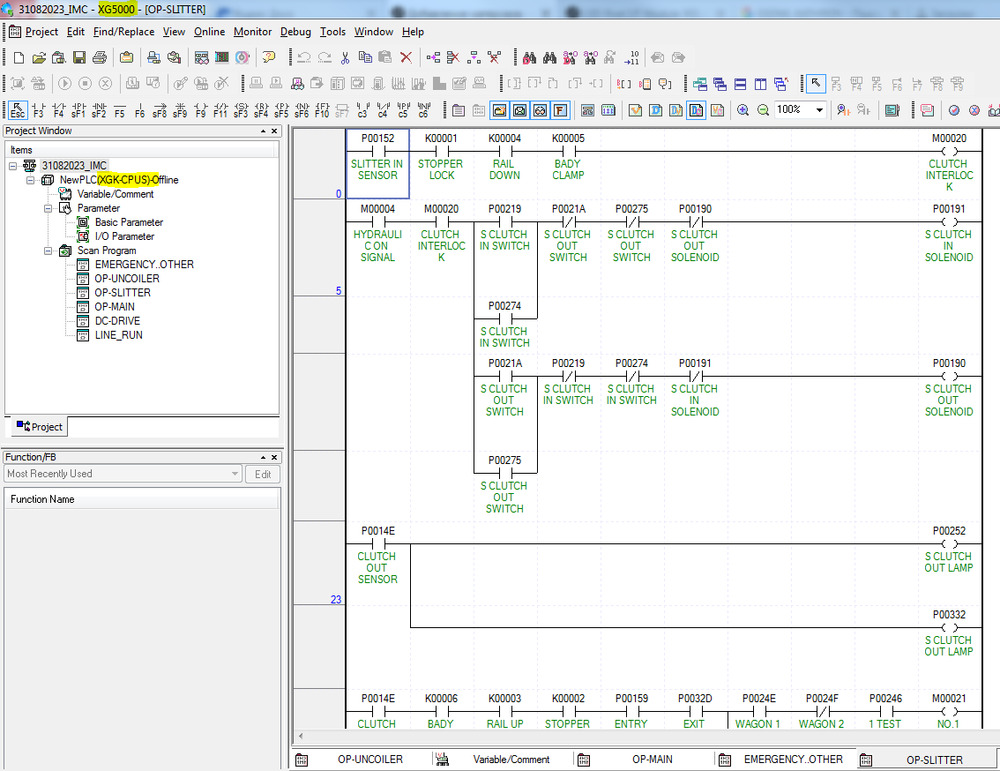Click the red Delete X icon
Image resolution: width=1000 pixels, height=771 pixels.
406,58
